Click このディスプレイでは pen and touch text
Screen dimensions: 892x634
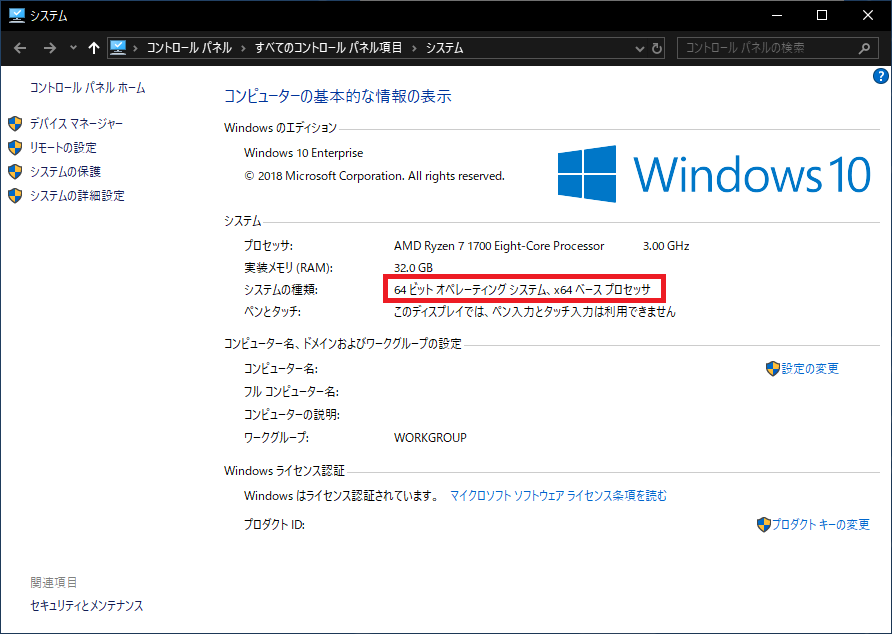pos(535,312)
